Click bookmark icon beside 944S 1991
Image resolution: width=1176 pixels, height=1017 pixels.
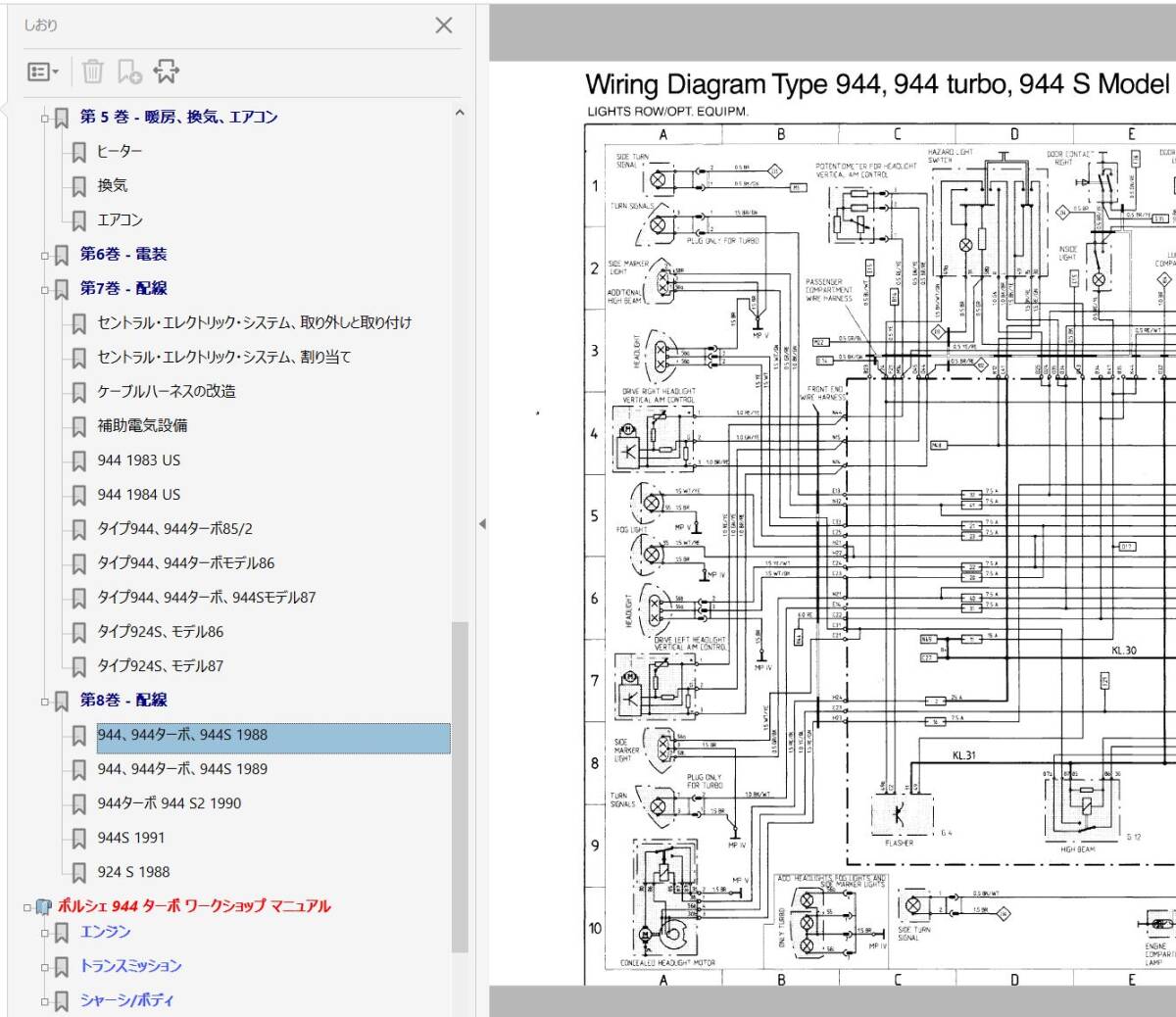coord(79,839)
